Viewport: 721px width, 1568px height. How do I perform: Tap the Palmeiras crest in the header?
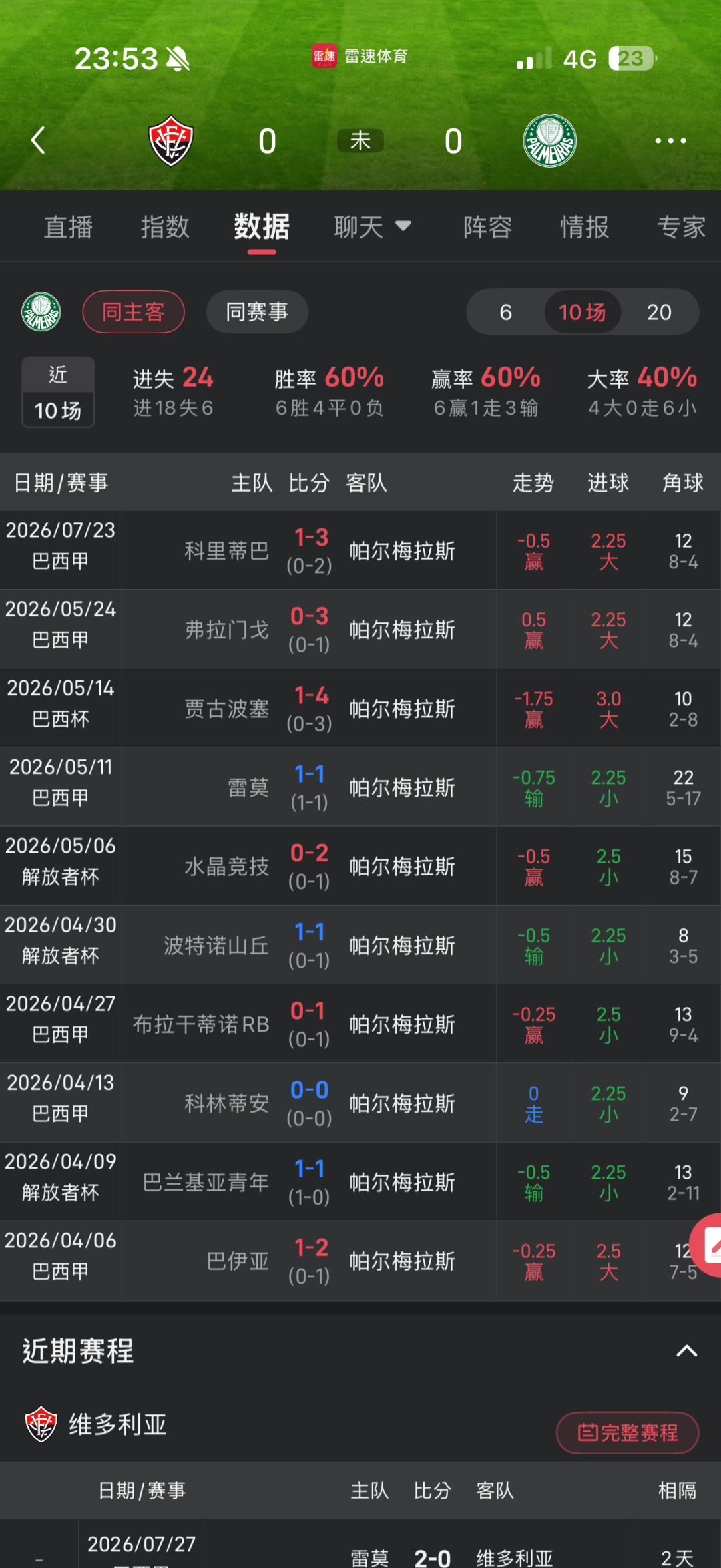(x=549, y=140)
